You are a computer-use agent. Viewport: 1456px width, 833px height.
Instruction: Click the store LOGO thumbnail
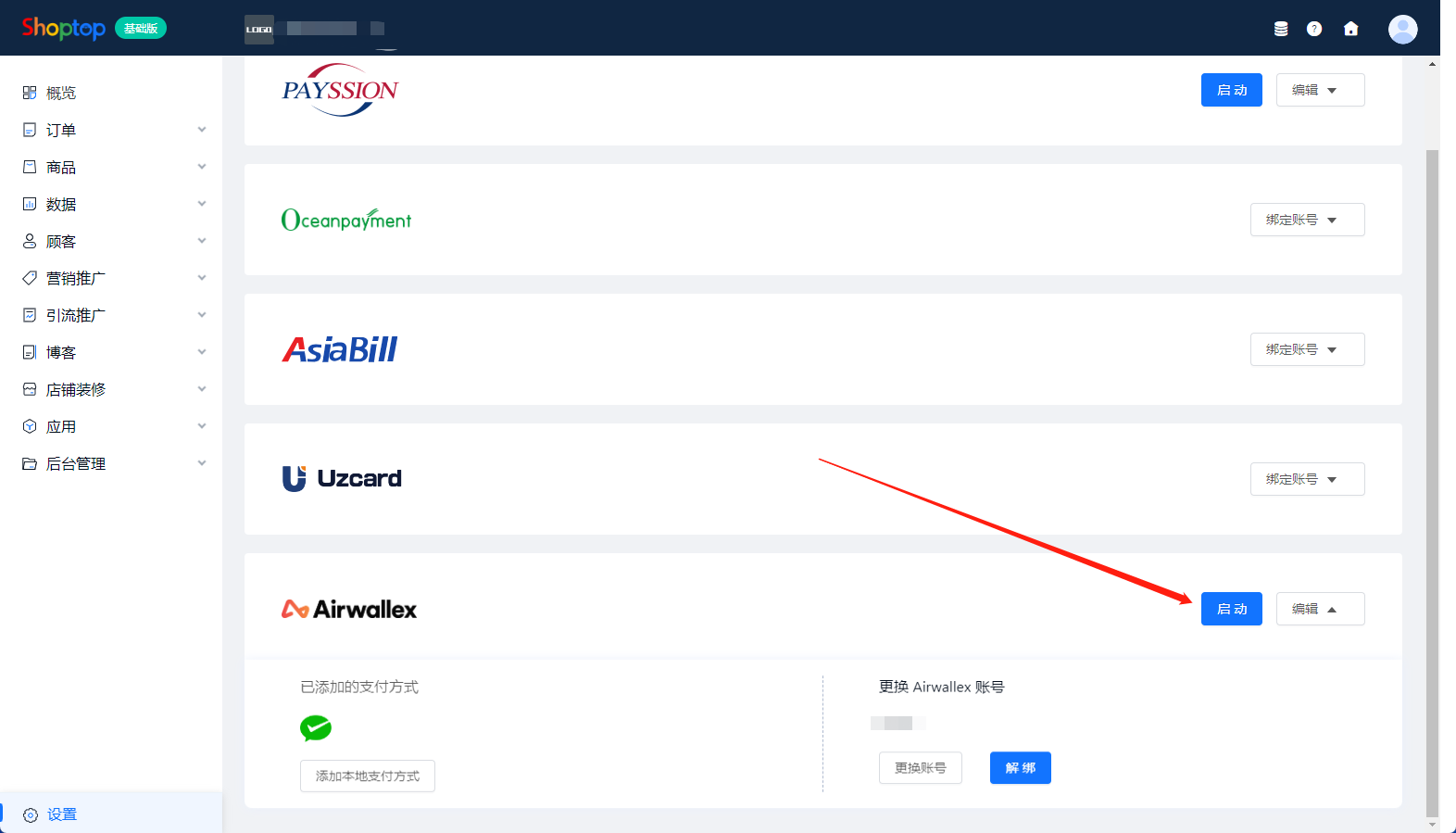tap(259, 29)
